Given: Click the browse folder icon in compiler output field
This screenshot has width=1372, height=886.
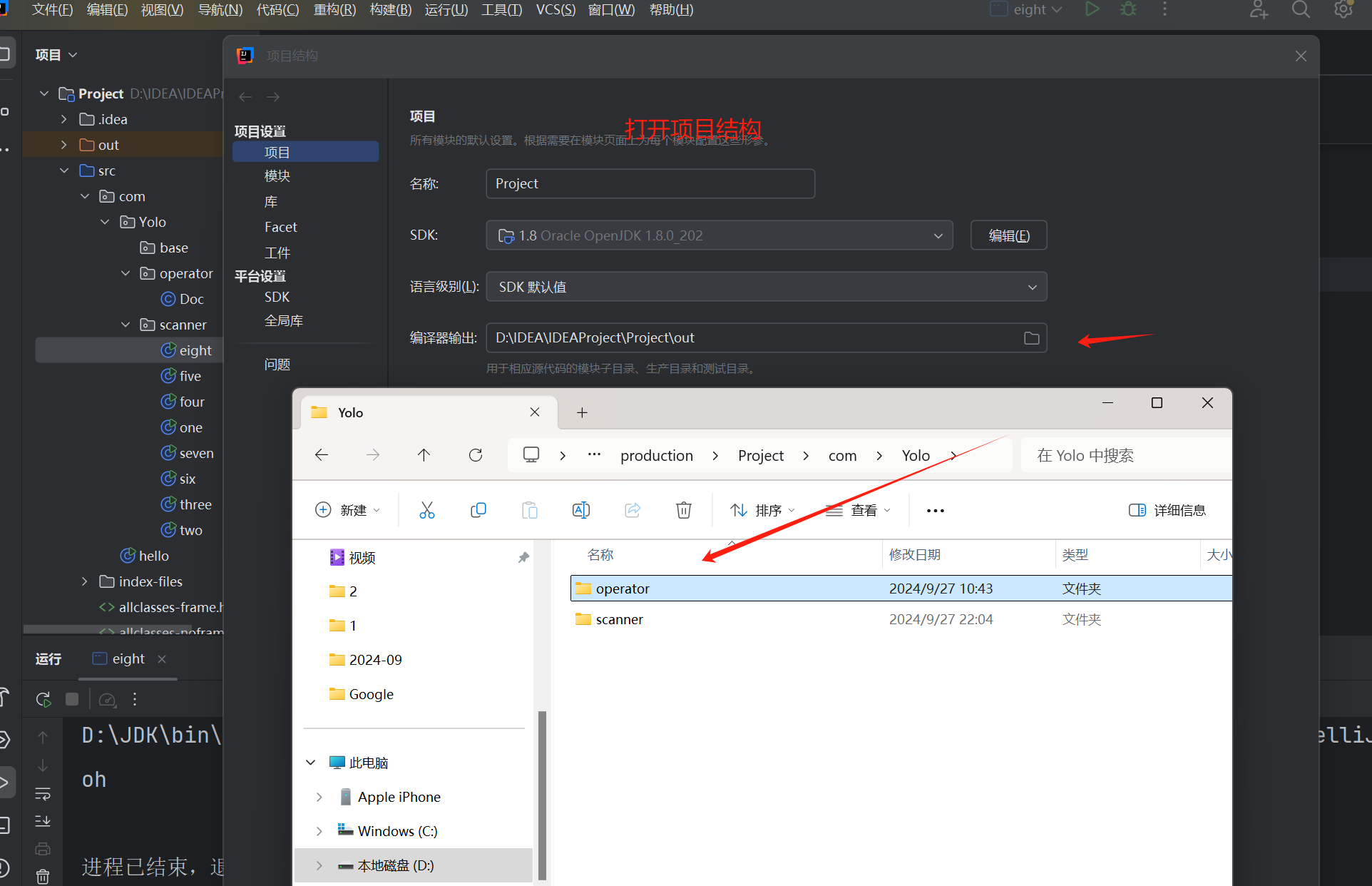Looking at the screenshot, I should tap(1031, 338).
